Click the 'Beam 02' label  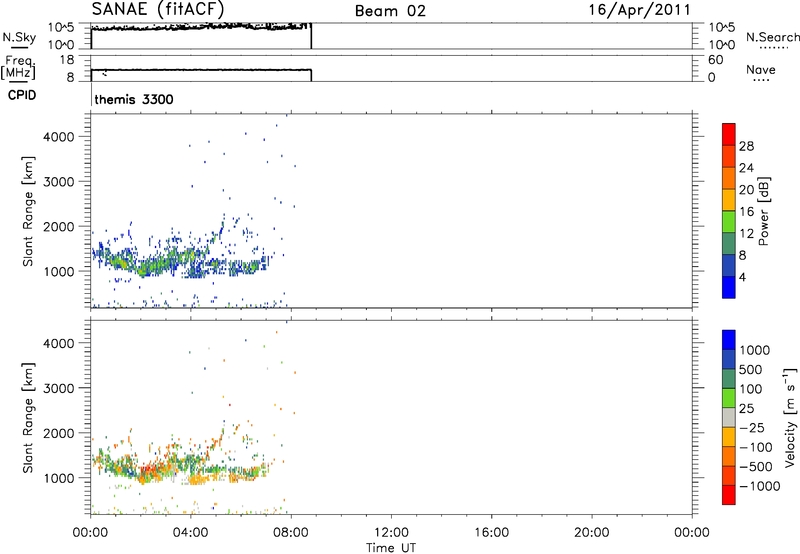[x=390, y=11]
